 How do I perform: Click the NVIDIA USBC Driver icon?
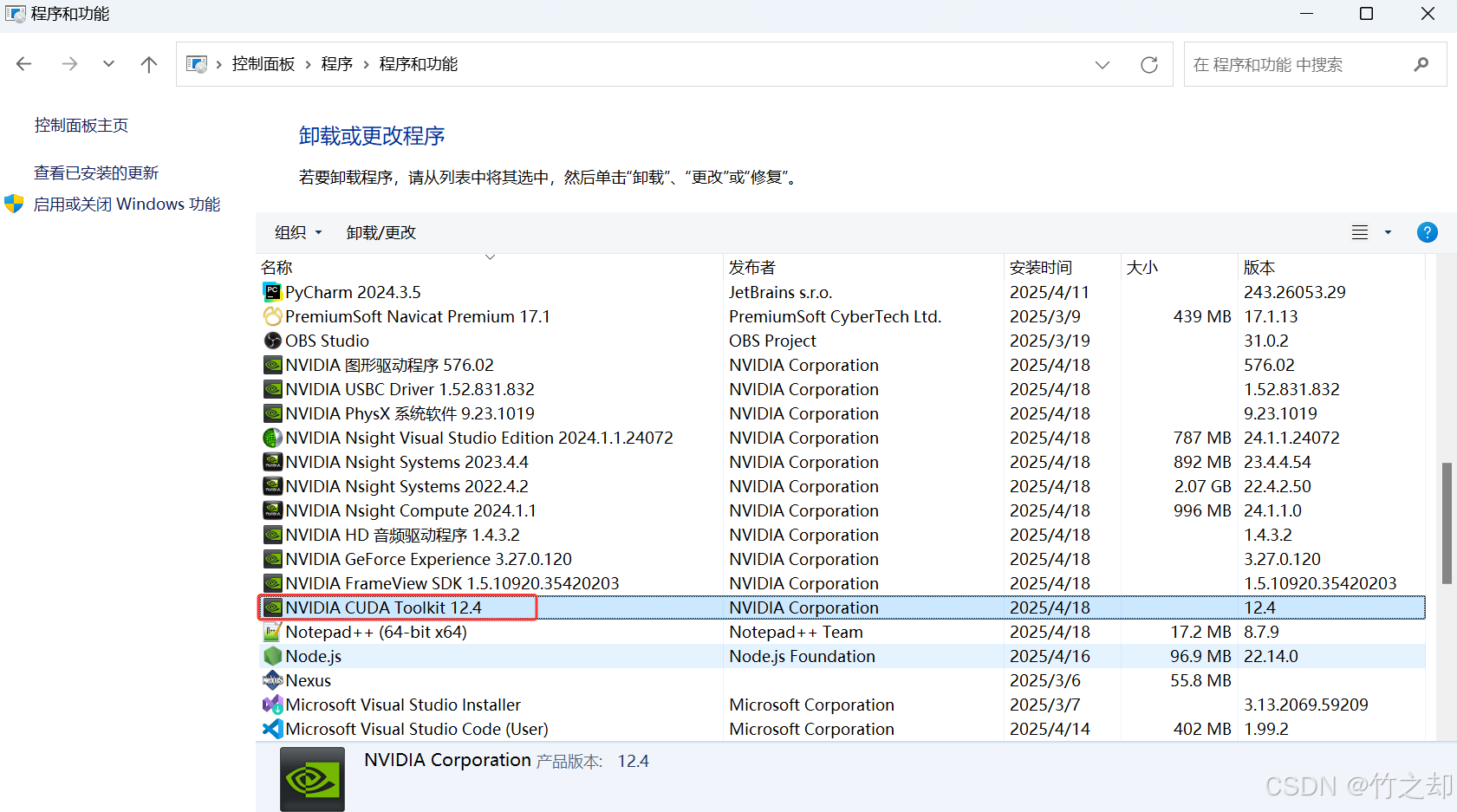click(x=273, y=389)
